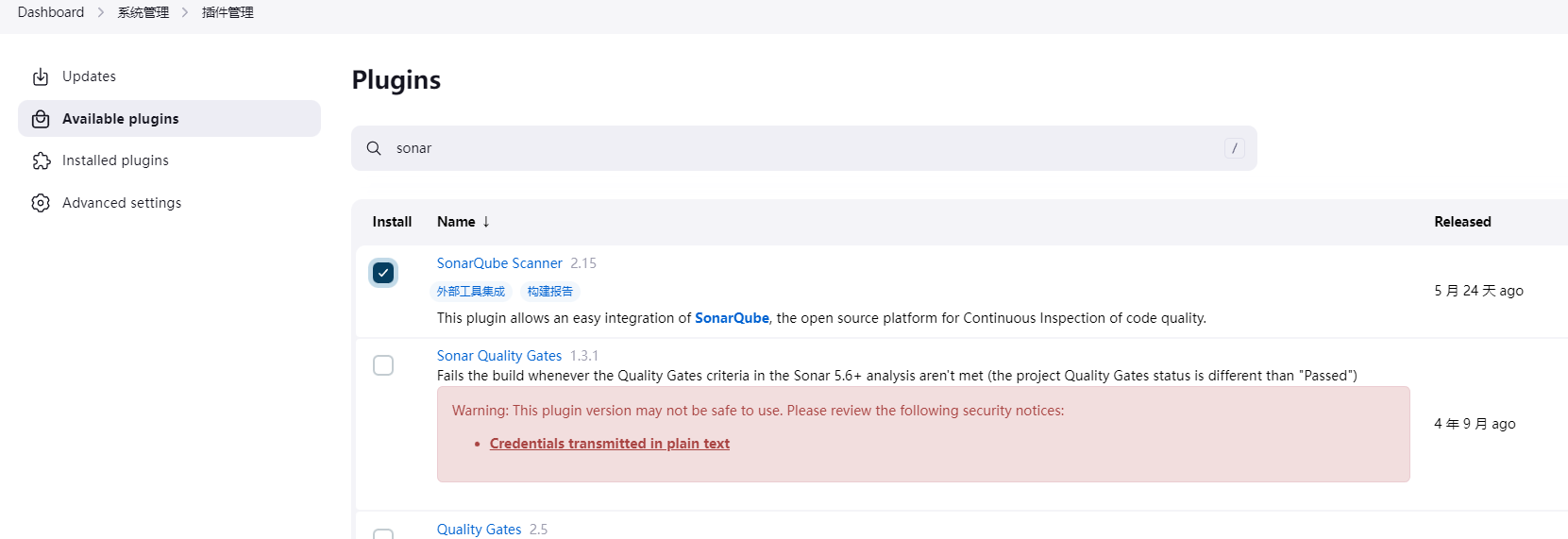This screenshot has width=1568, height=539.
Task: Go to Dashboard breadcrumb
Action: 51,12
